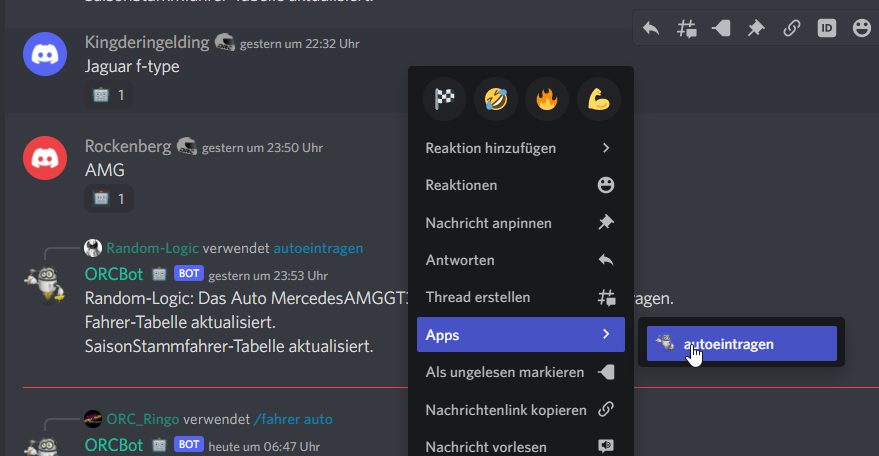The width and height of the screenshot is (879, 456).
Task: Toggle robot reaction under Jaguar f-type message
Action: 108,95
